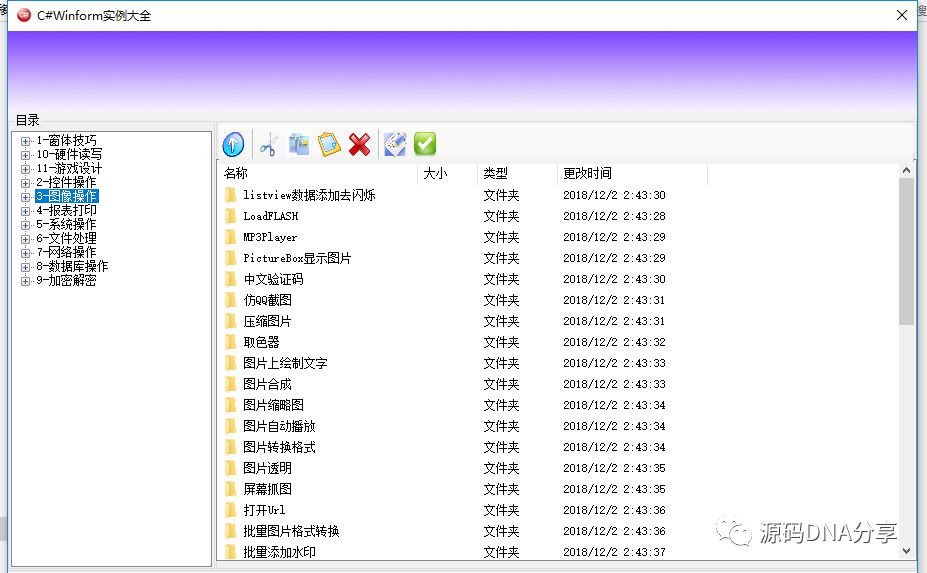927x573 pixels.
Task: Select the 压缩图片 folder
Action: pos(267,321)
